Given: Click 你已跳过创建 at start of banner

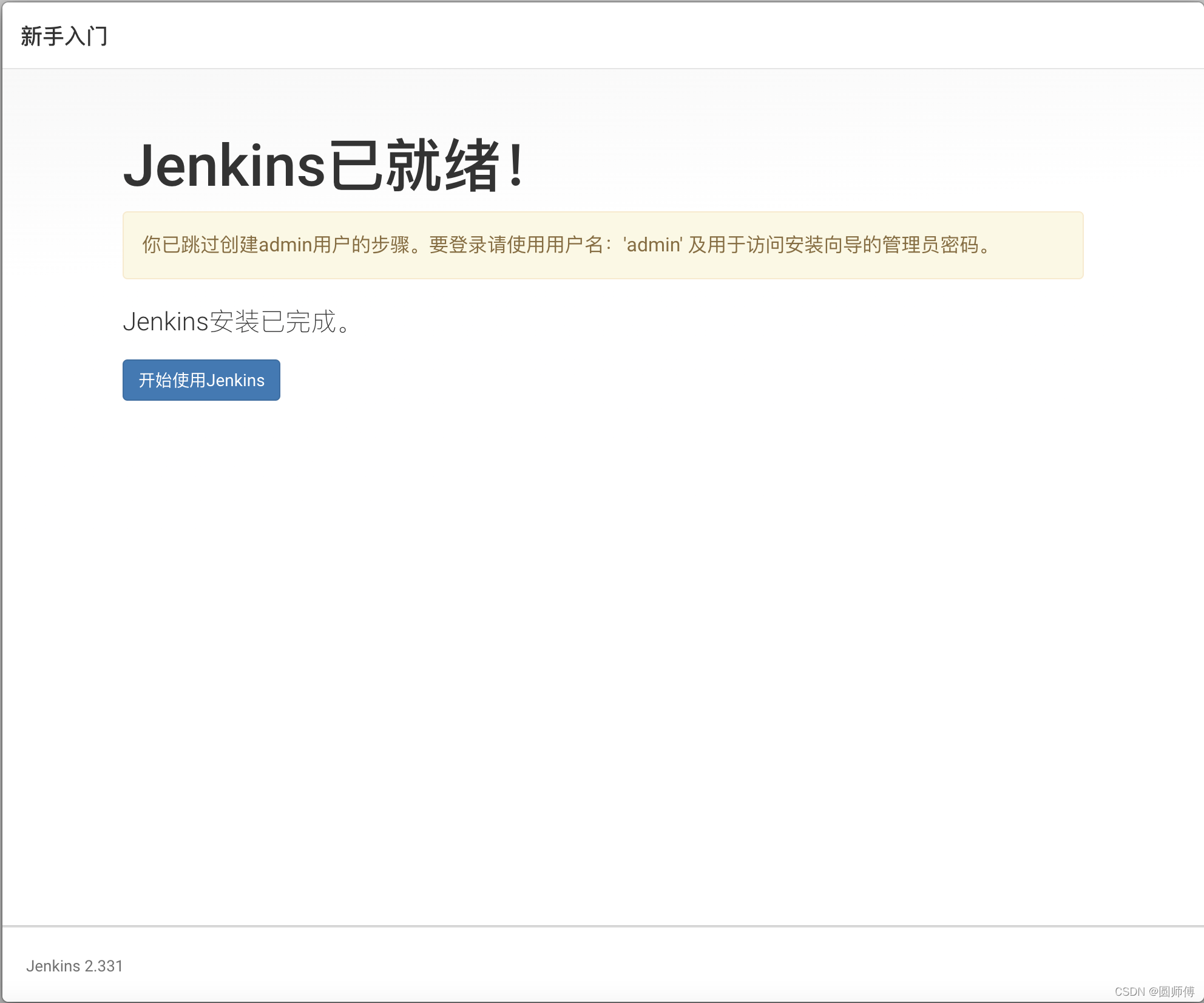Looking at the screenshot, I should (x=200, y=245).
